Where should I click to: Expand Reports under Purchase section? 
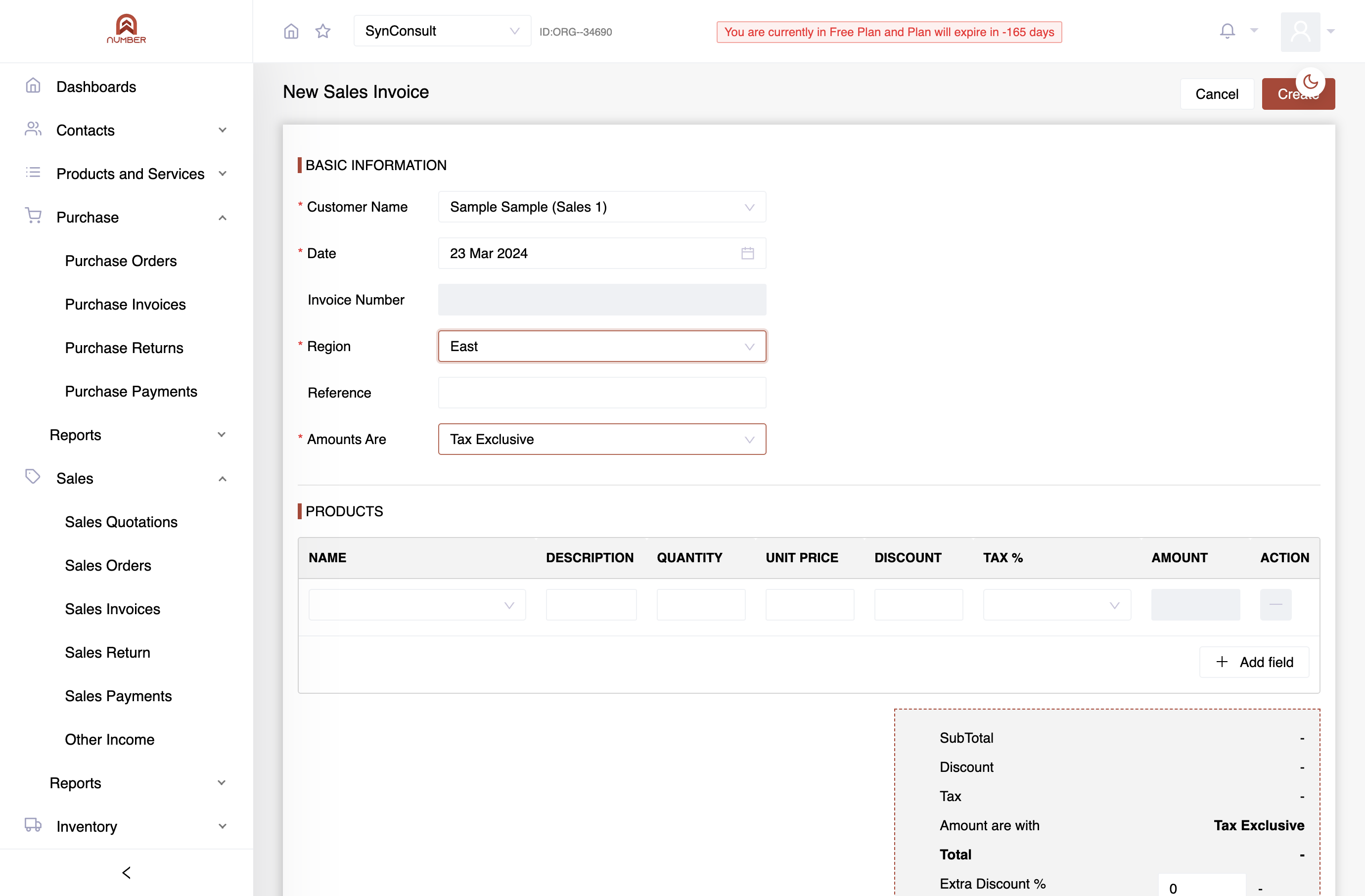click(x=126, y=435)
